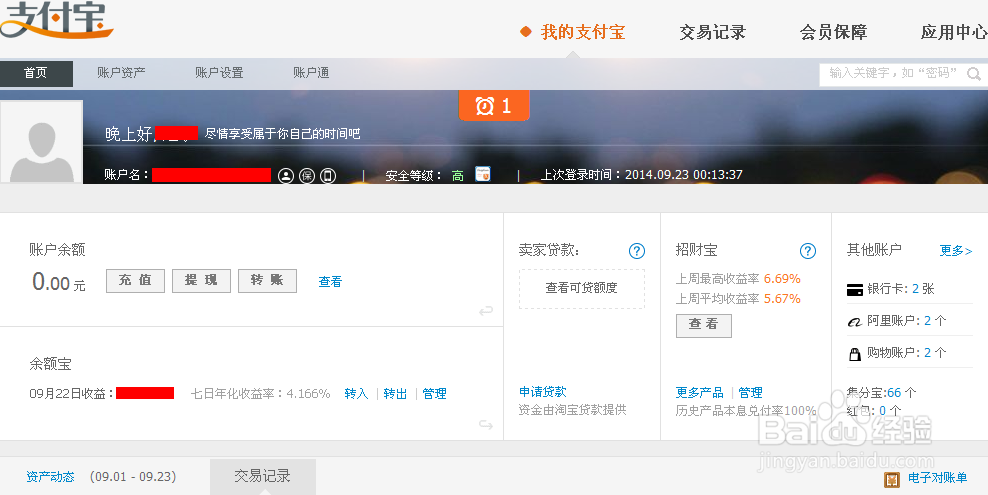Click the security certificate icon beside 高

[483, 174]
